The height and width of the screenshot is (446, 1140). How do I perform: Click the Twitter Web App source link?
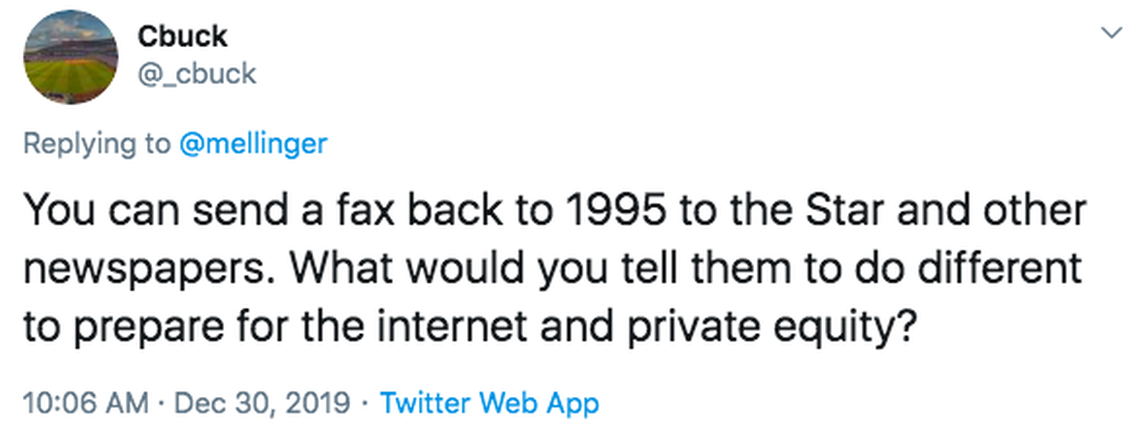pos(490,404)
